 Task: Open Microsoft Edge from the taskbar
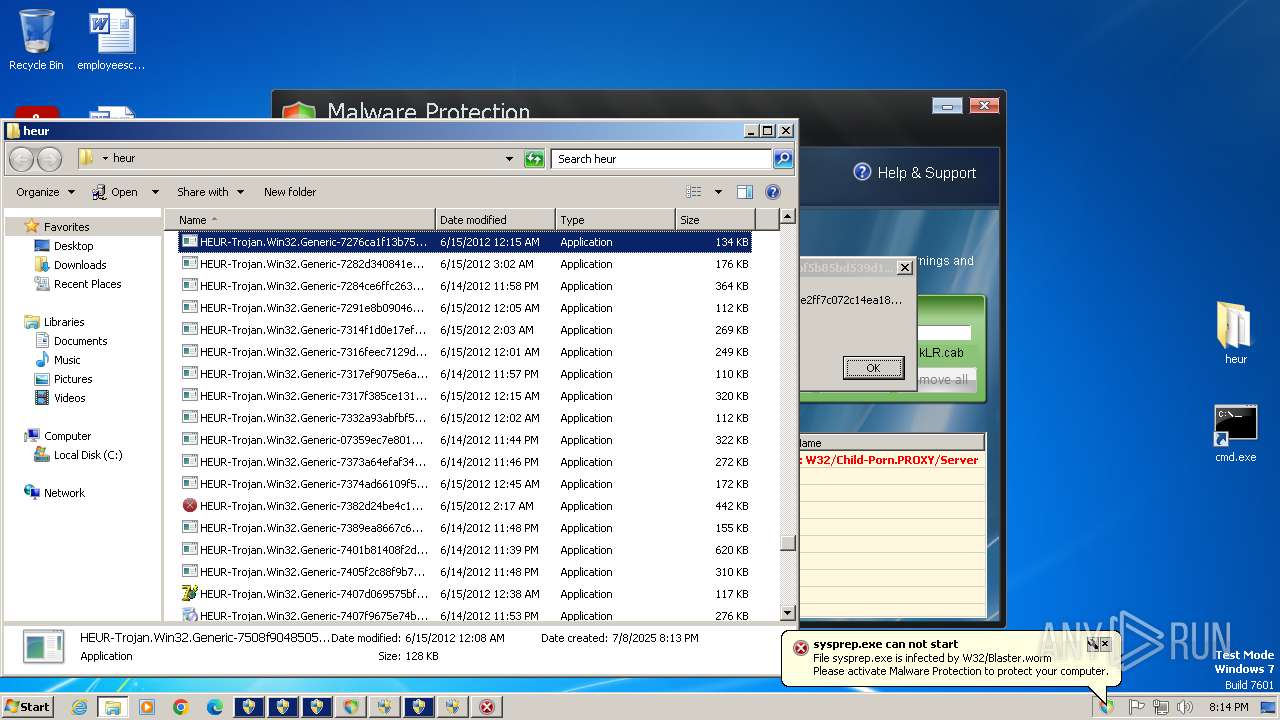(x=215, y=707)
